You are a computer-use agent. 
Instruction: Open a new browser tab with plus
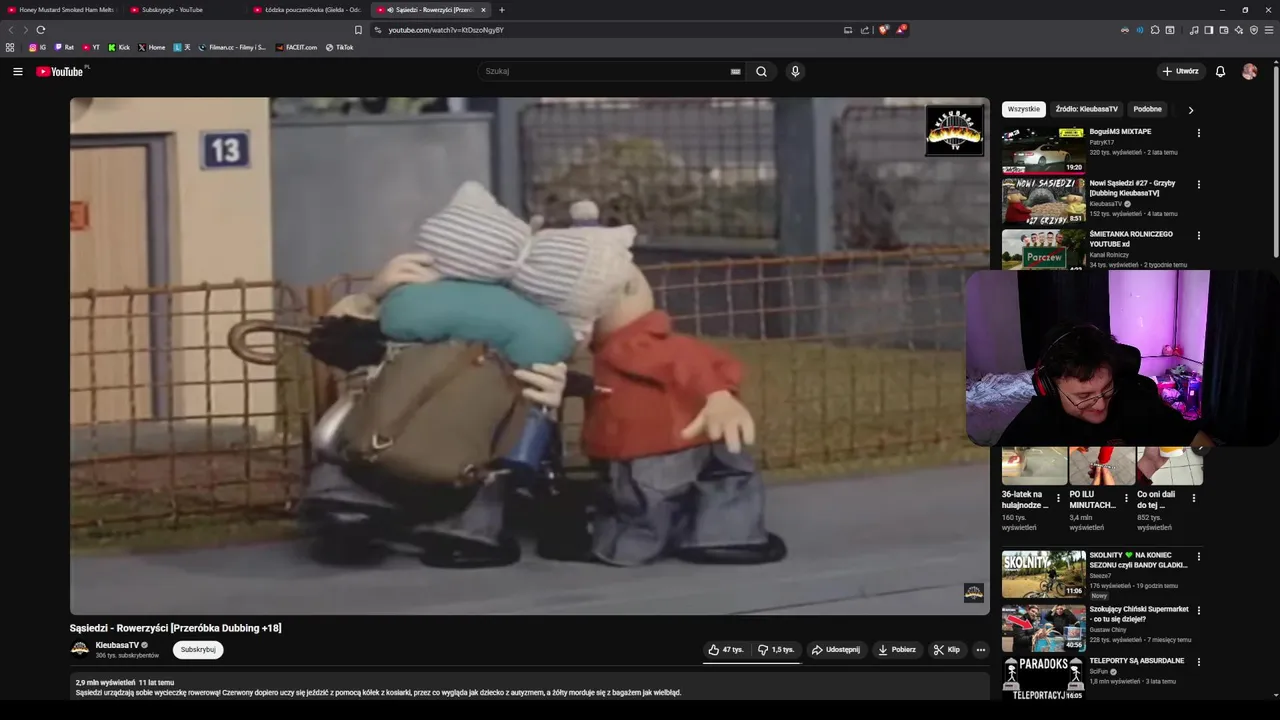(x=502, y=10)
